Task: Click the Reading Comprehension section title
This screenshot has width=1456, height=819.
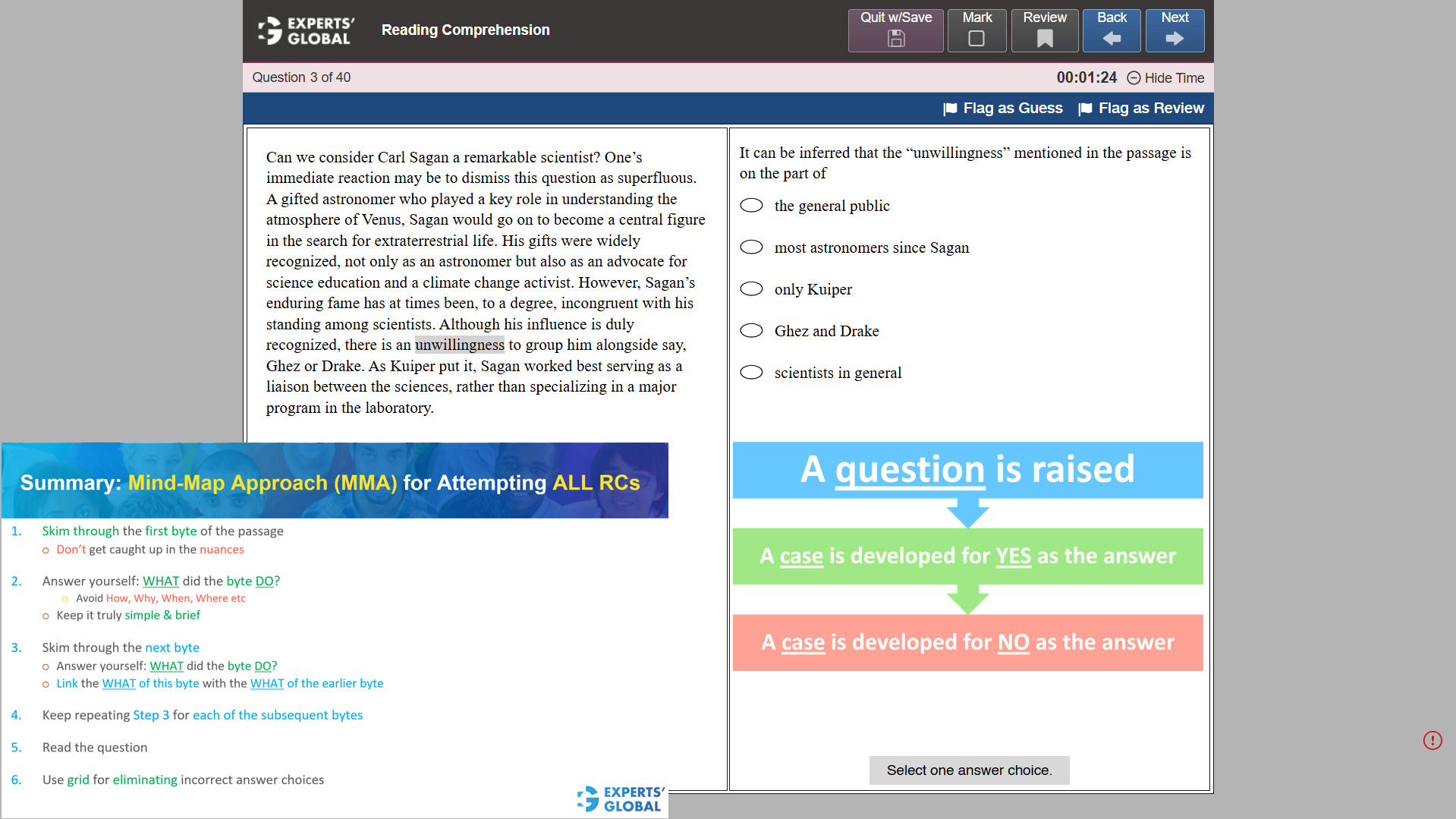Action: (x=465, y=30)
